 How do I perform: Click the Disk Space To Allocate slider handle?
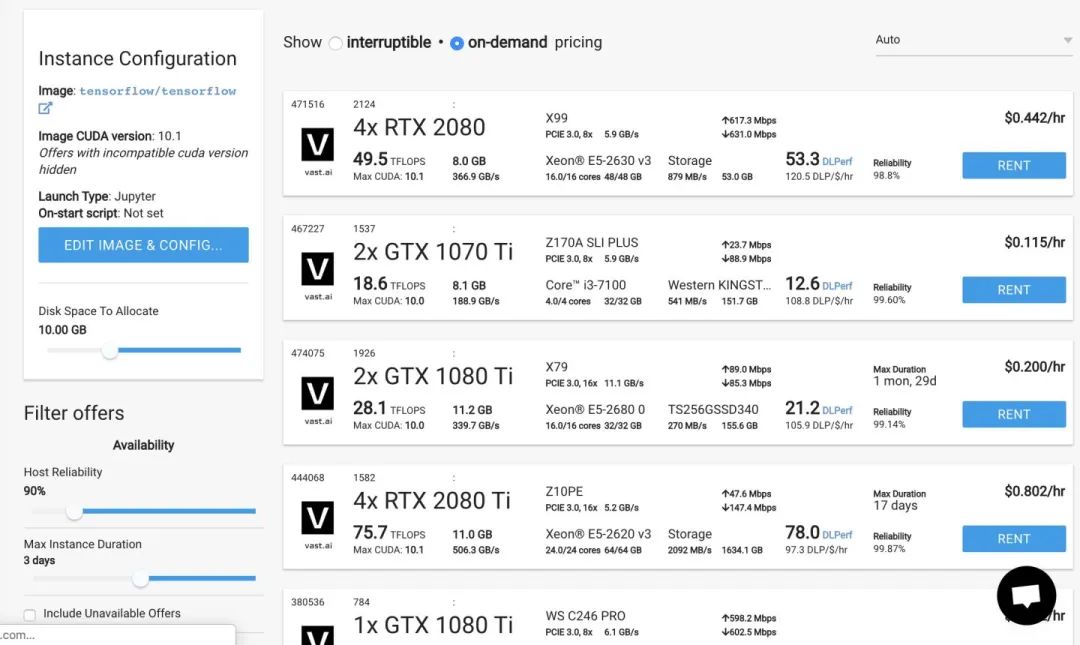coord(110,351)
